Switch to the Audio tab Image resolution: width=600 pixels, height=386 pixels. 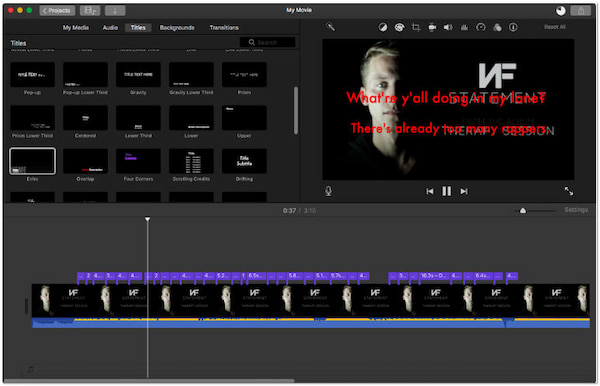pos(110,28)
